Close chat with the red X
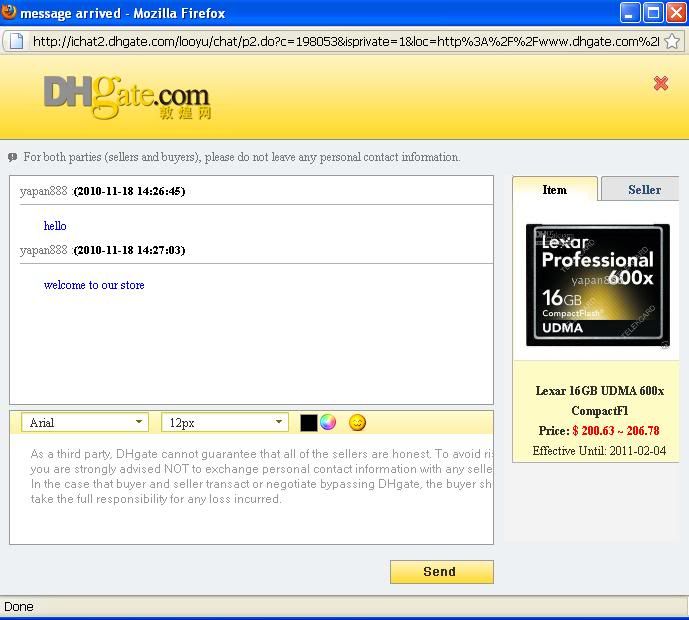Image resolution: width=689 pixels, height=620 pixels. (x=660, y=84)
